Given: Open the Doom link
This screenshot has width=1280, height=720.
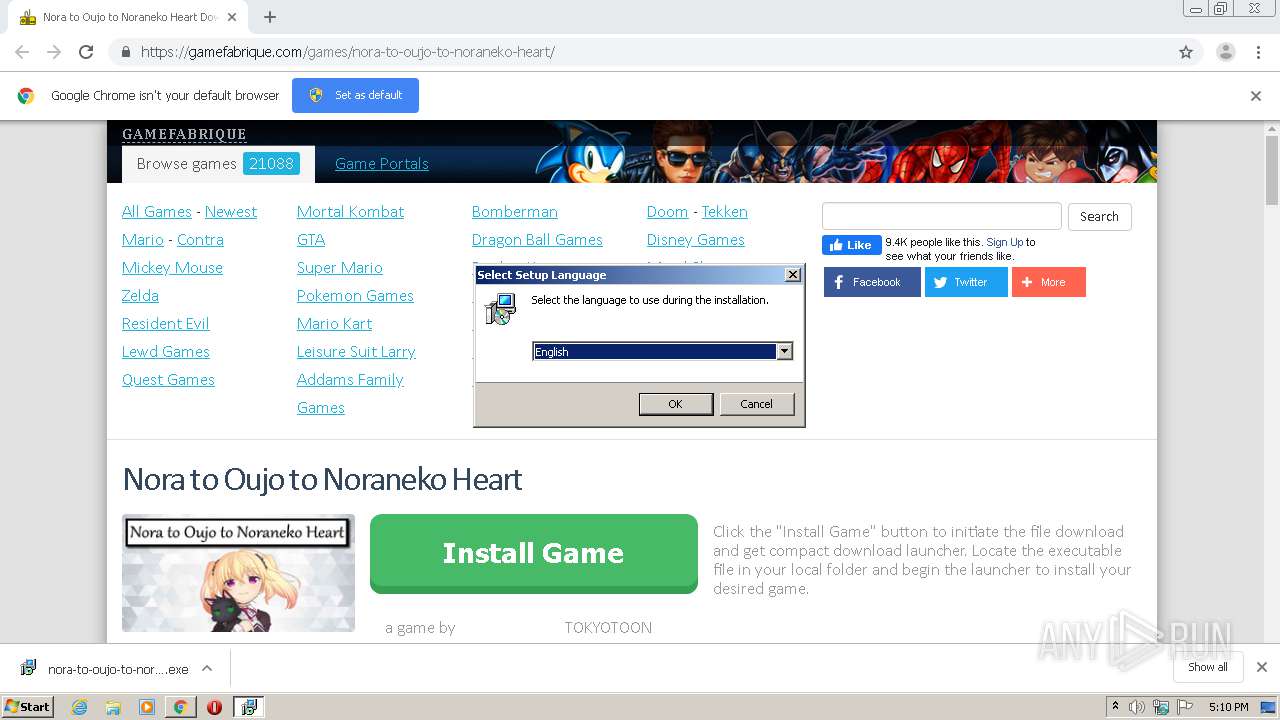Looking at the screenshot, I should tap(667, 212).
